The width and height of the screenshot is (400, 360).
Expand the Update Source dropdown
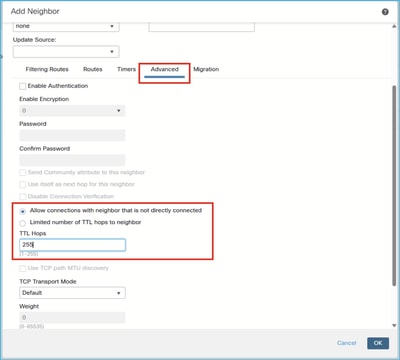pos(66,52)
